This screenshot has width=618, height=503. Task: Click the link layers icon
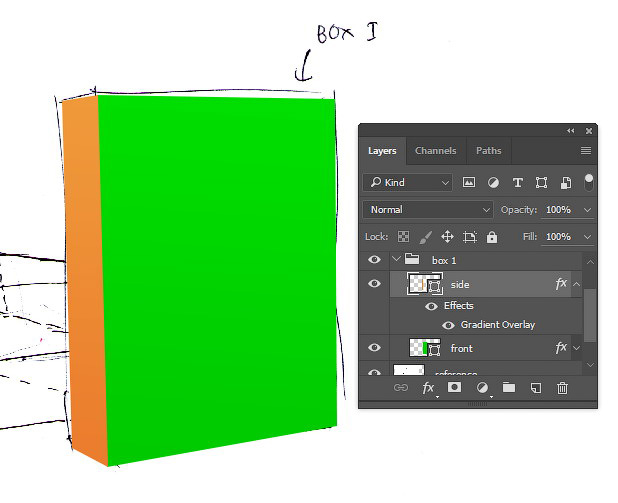click(400, 387)
